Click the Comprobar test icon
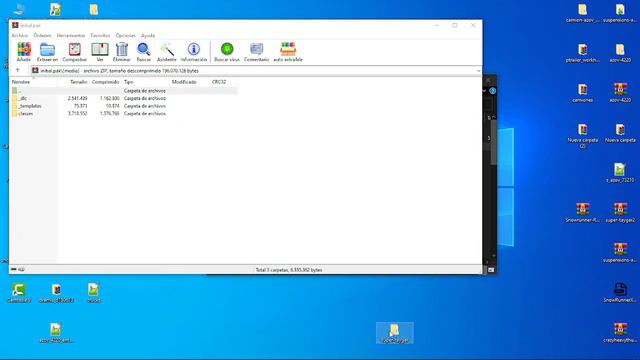The image size is (640, 360). 74,52
